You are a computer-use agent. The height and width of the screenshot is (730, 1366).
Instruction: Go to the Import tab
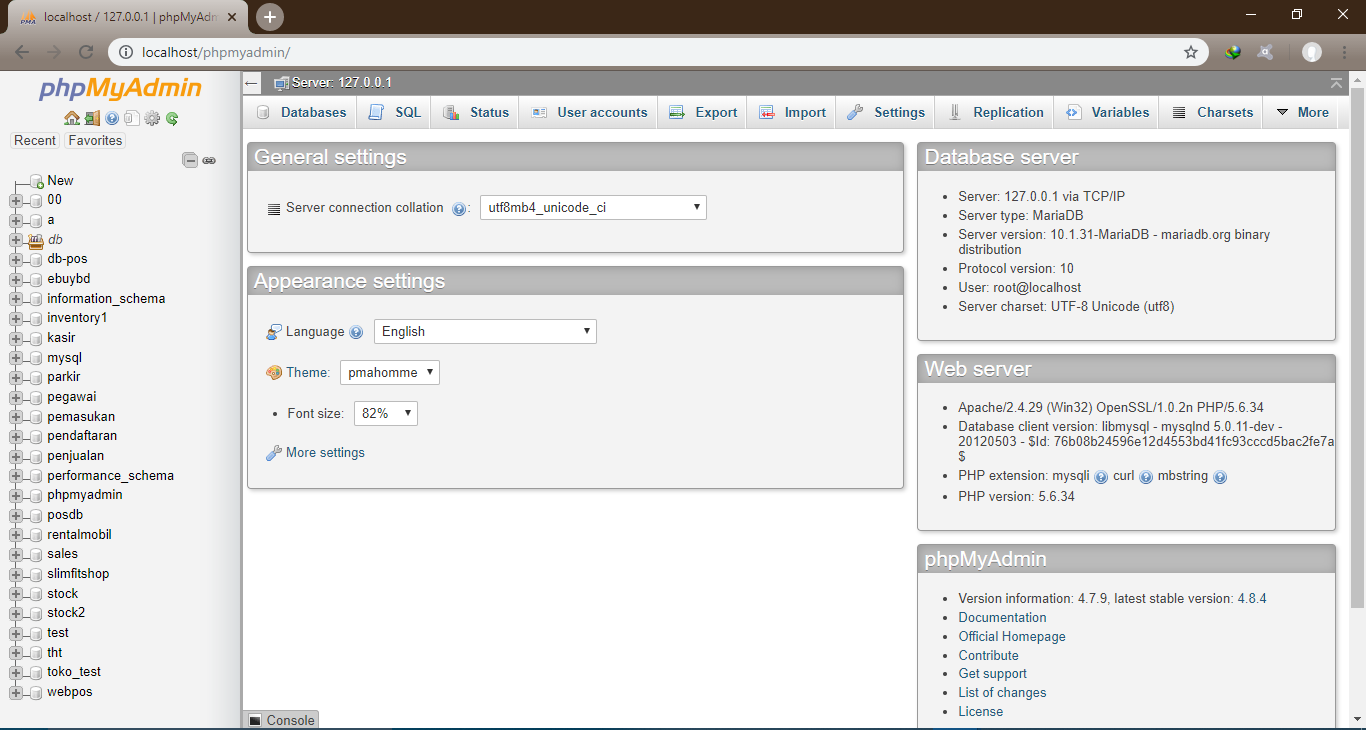tap(792, 112)
